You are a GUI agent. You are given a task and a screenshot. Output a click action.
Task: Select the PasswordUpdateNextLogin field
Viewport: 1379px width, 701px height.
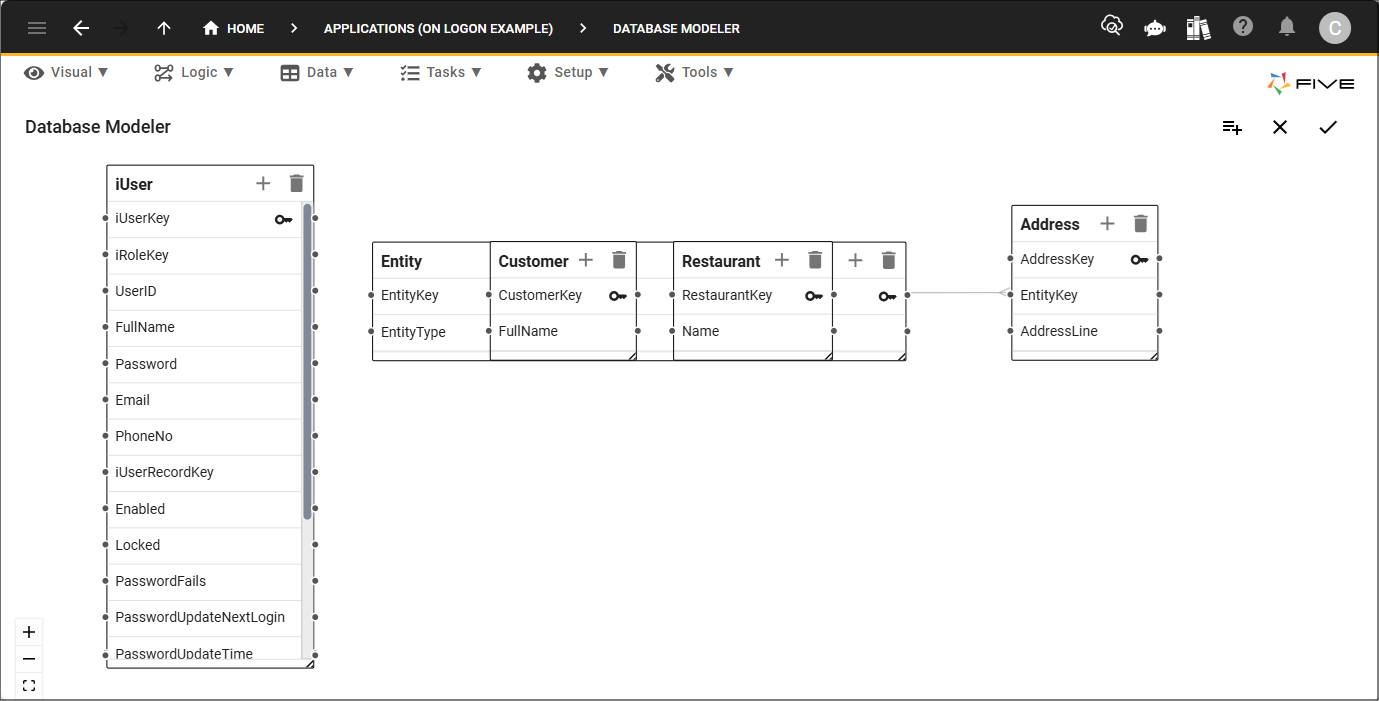pyautogui.click(x=204, y=617)
